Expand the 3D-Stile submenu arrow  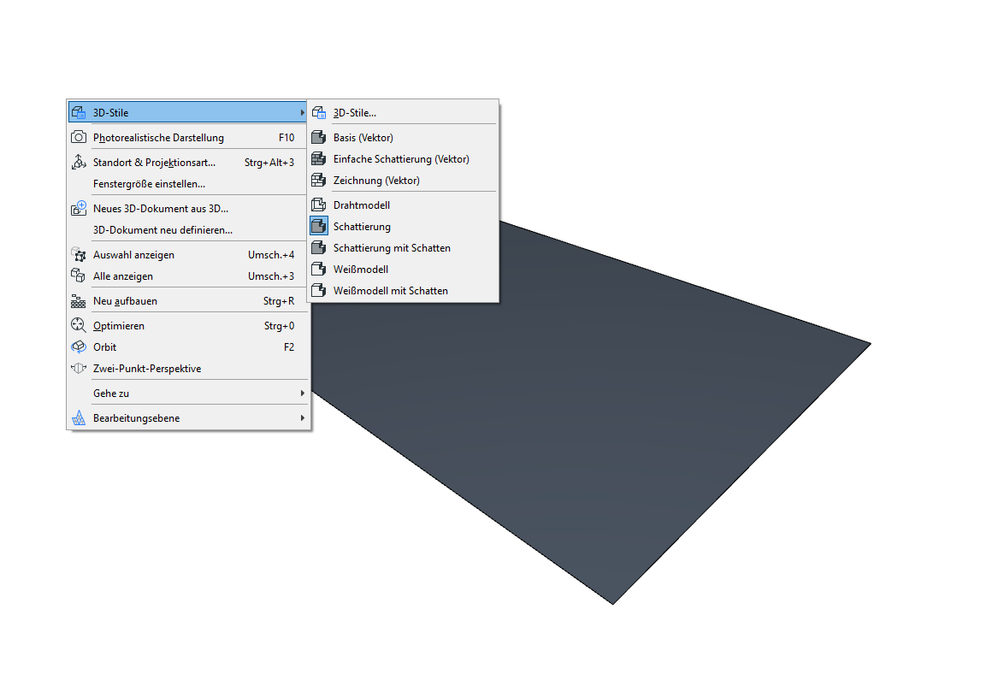(303, 112)
